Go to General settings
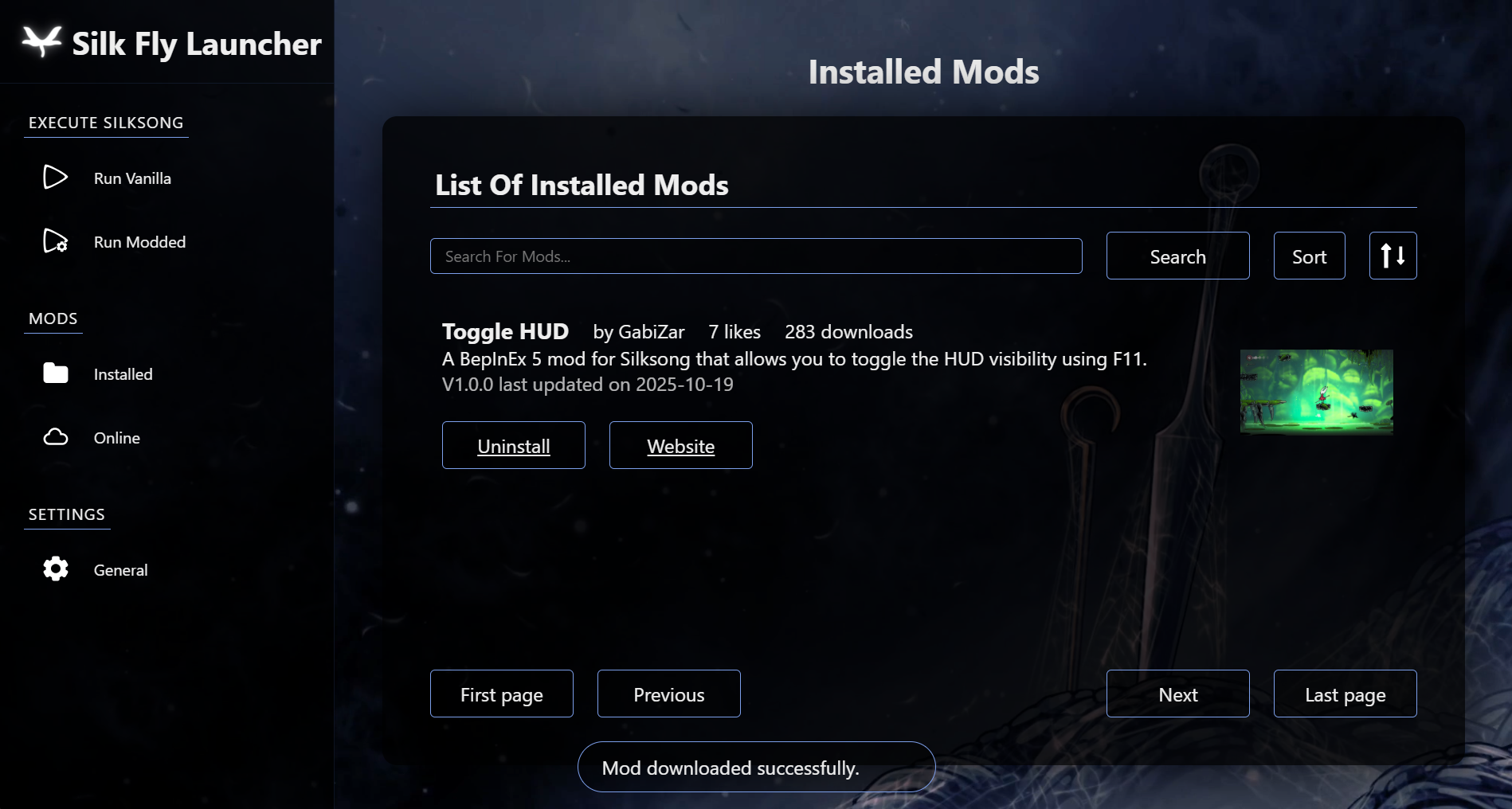 pyautogui.click(x=120, y=570)
